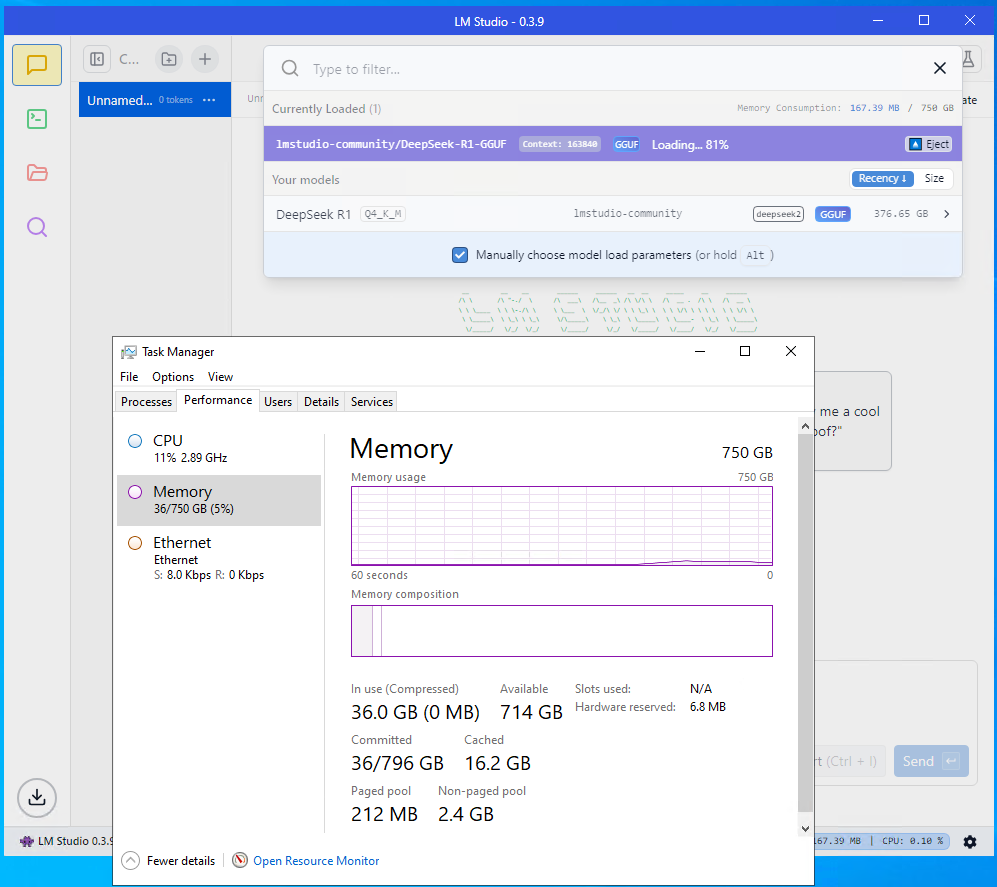Viewport: 997px width, 887px height.
Task: Open options for the Unnamed chat
Action: point(209,100)
